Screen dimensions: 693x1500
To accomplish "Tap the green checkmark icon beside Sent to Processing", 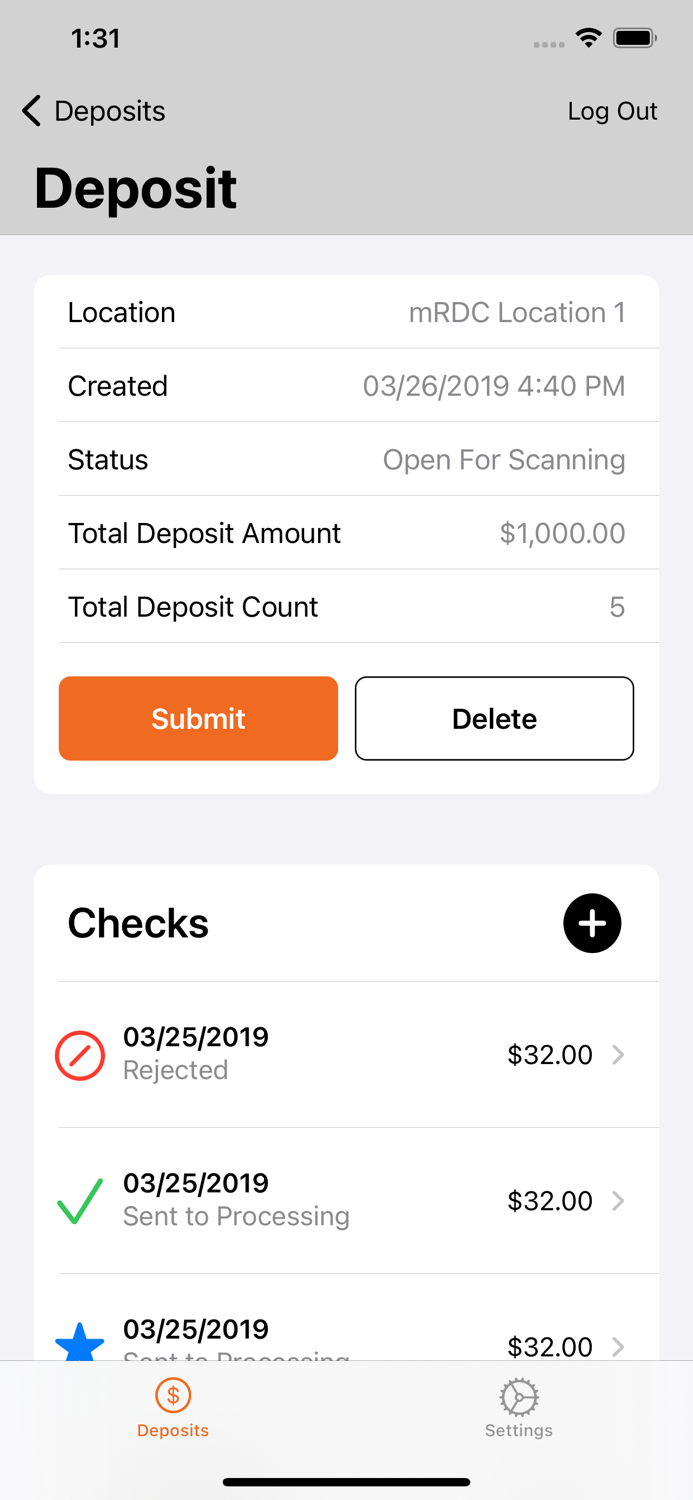I will (80, 1200).
